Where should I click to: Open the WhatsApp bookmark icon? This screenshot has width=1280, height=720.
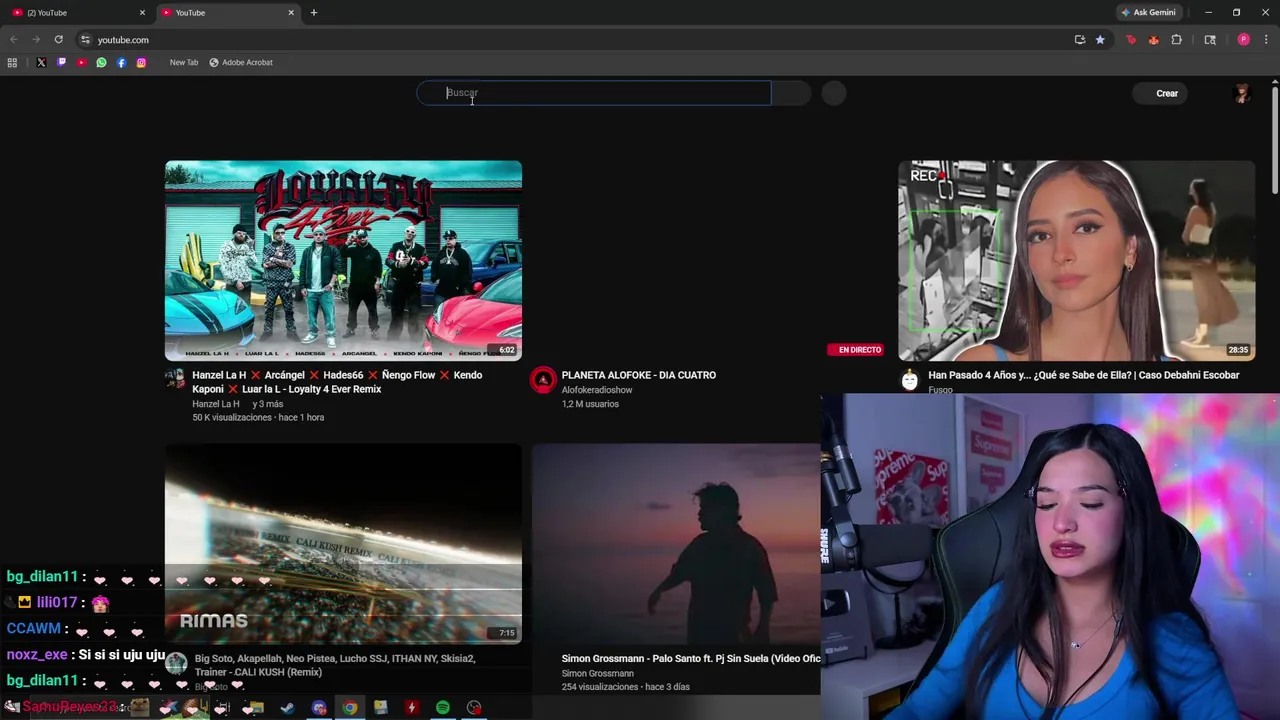[101, 62]
